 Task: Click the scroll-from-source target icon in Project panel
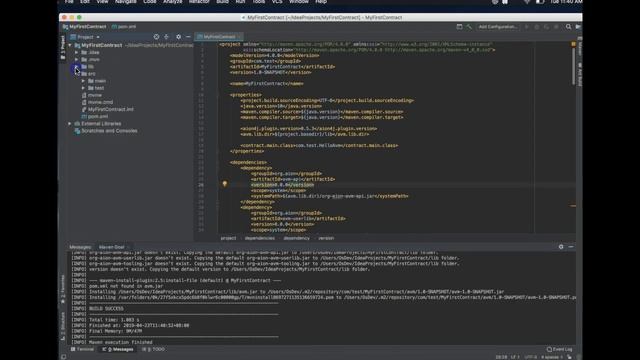pyautogui.click(x=156, y=37)
